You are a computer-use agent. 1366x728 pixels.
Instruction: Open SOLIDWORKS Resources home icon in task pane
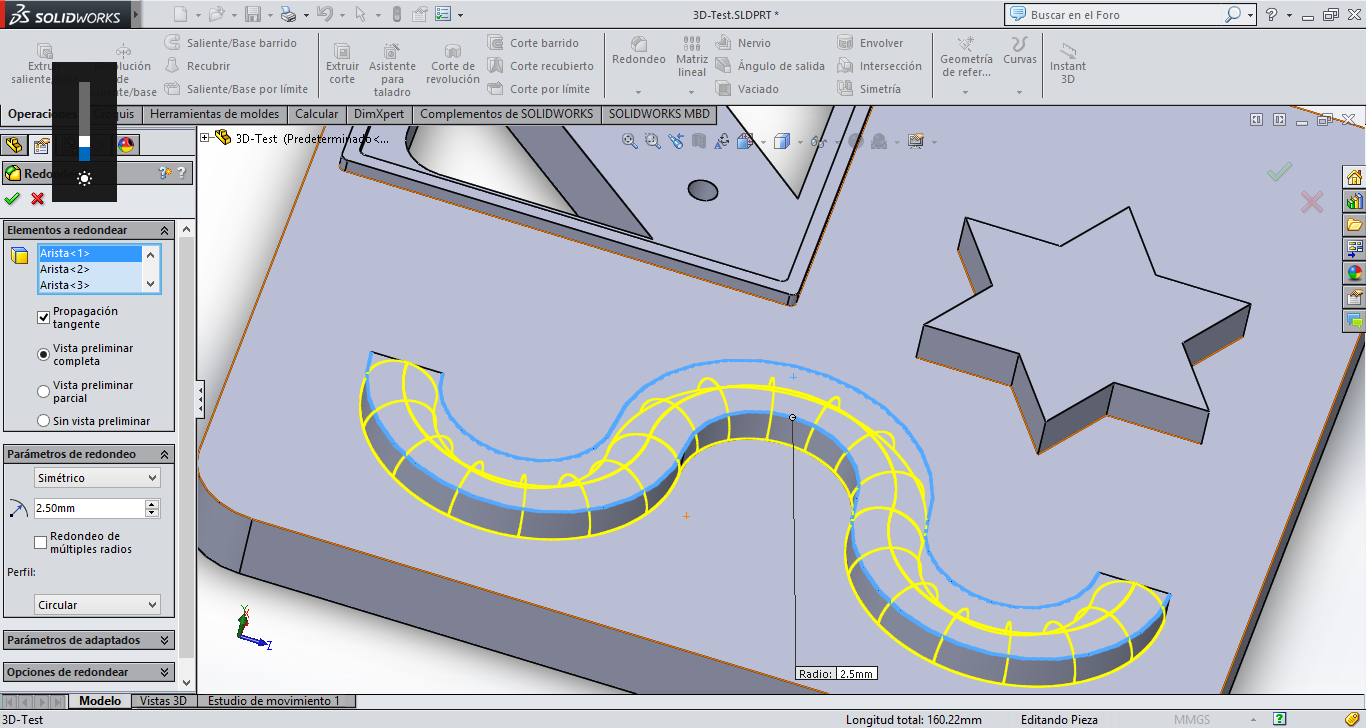click(x=1355, y=178)
